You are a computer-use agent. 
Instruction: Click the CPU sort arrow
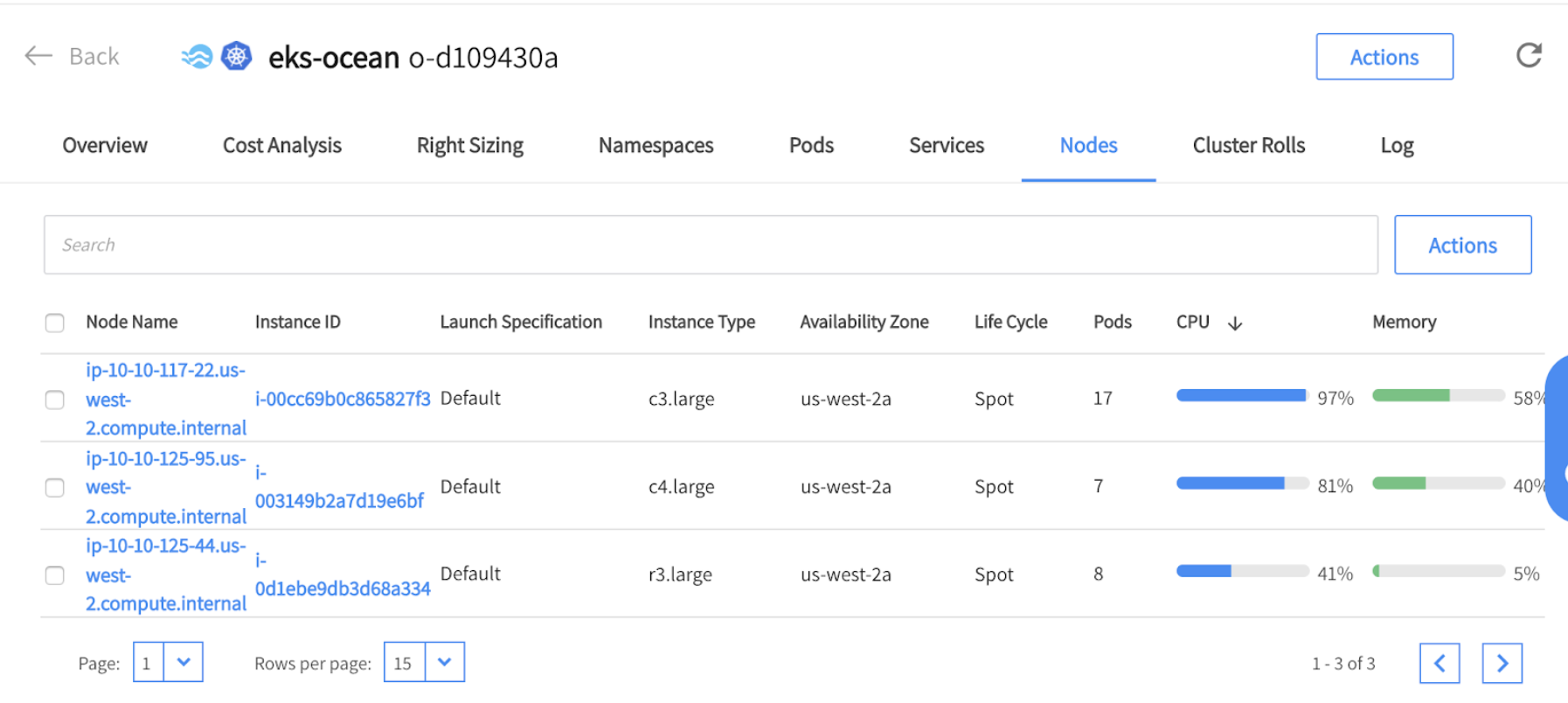coord(1235,324)
